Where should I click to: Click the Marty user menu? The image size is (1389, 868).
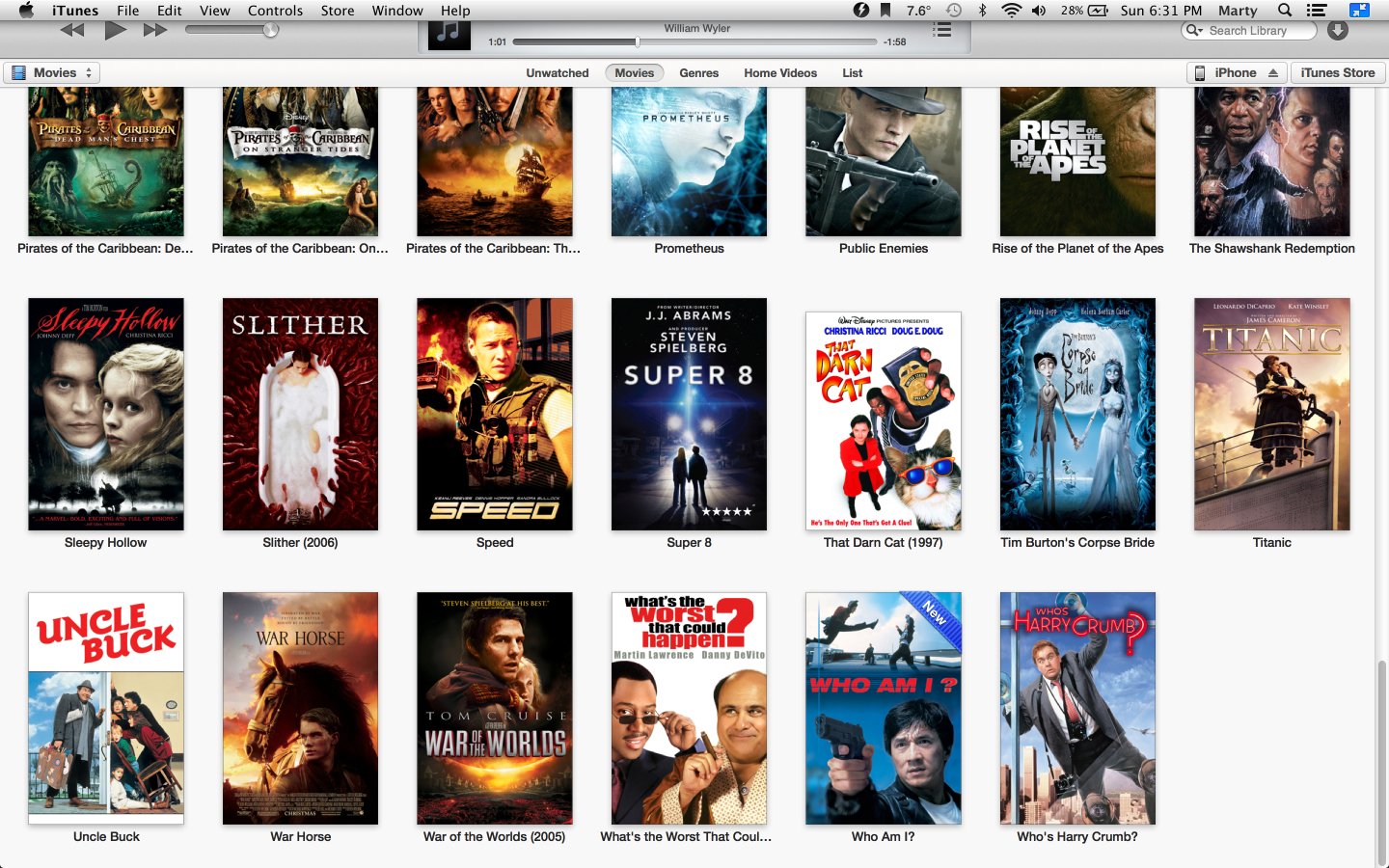(1238, 11)
